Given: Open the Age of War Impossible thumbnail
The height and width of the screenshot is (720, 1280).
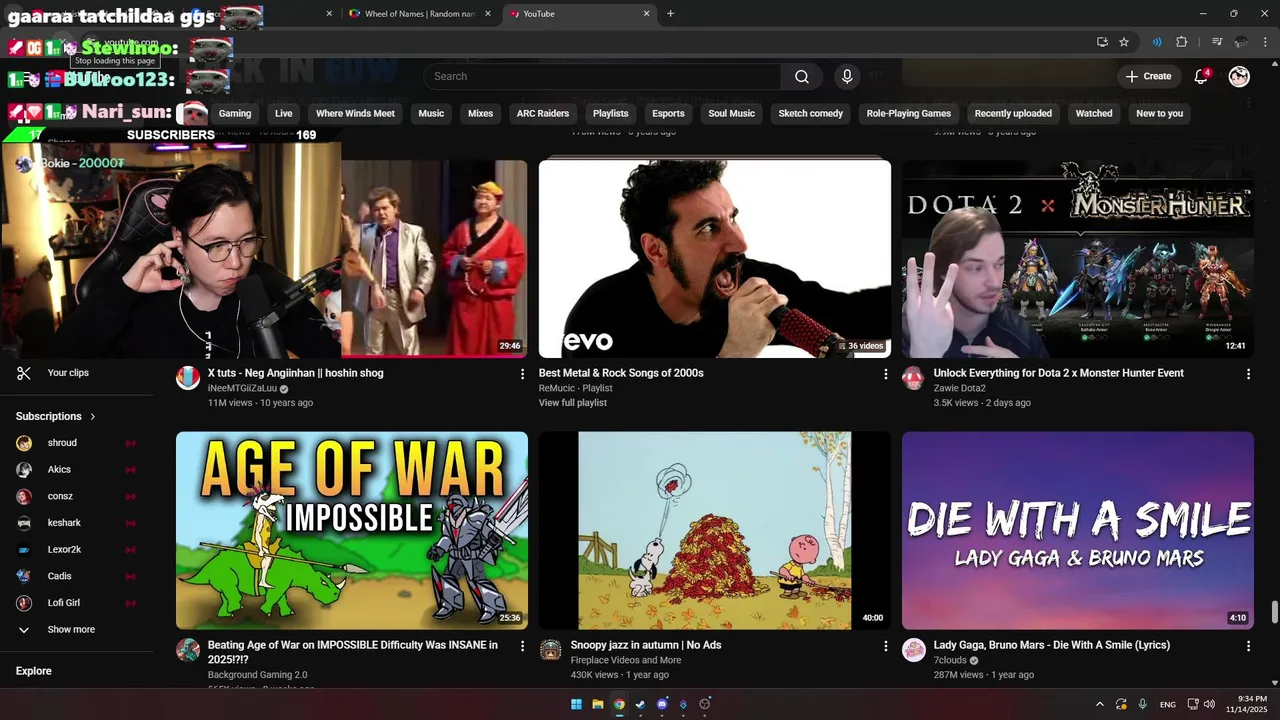Looking at the screenshot, I should (x=352, y=531).
